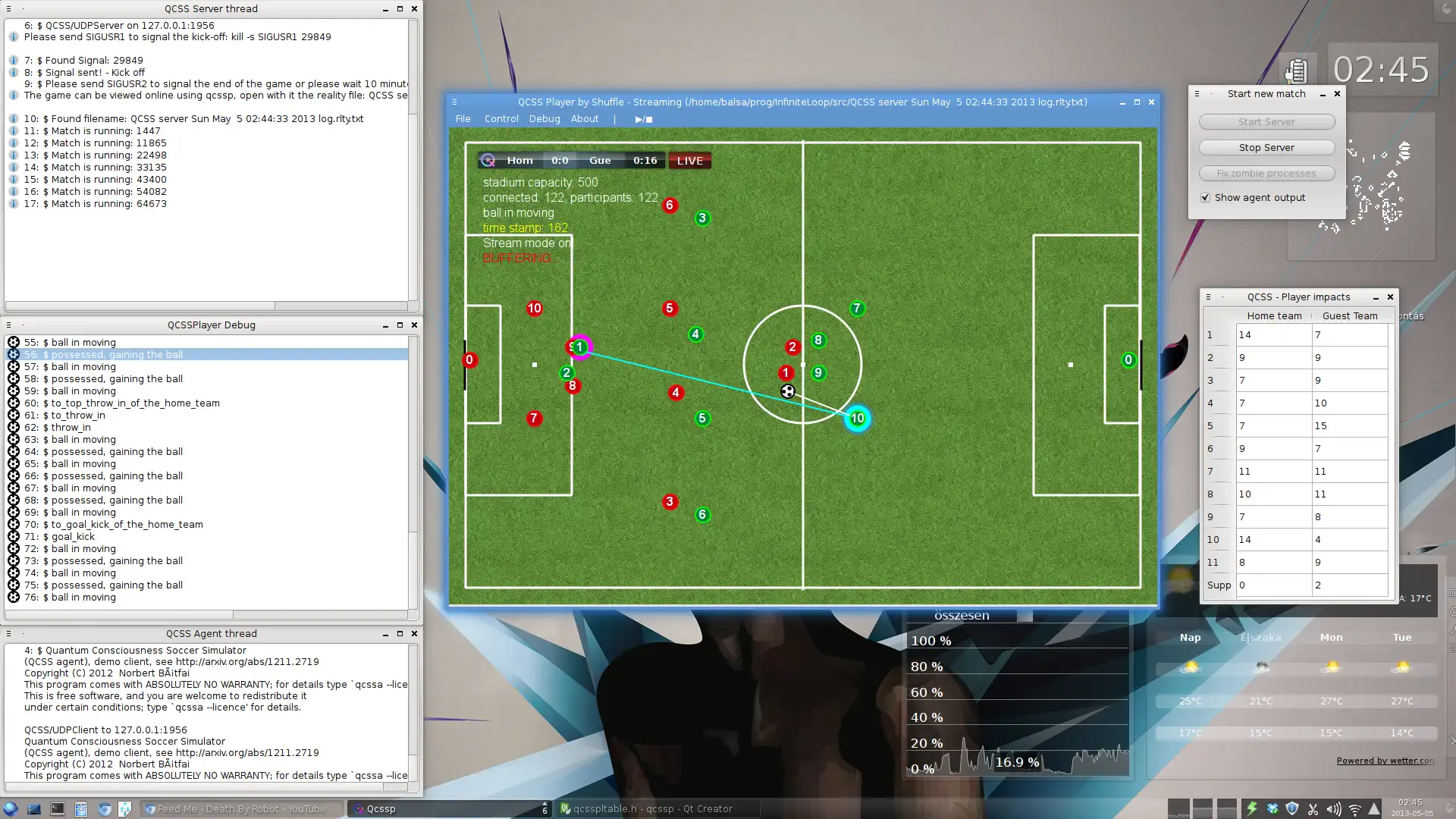1456x819 pixels.
Task: Select player number 10 cyan icon
Action: coord(857,418)
